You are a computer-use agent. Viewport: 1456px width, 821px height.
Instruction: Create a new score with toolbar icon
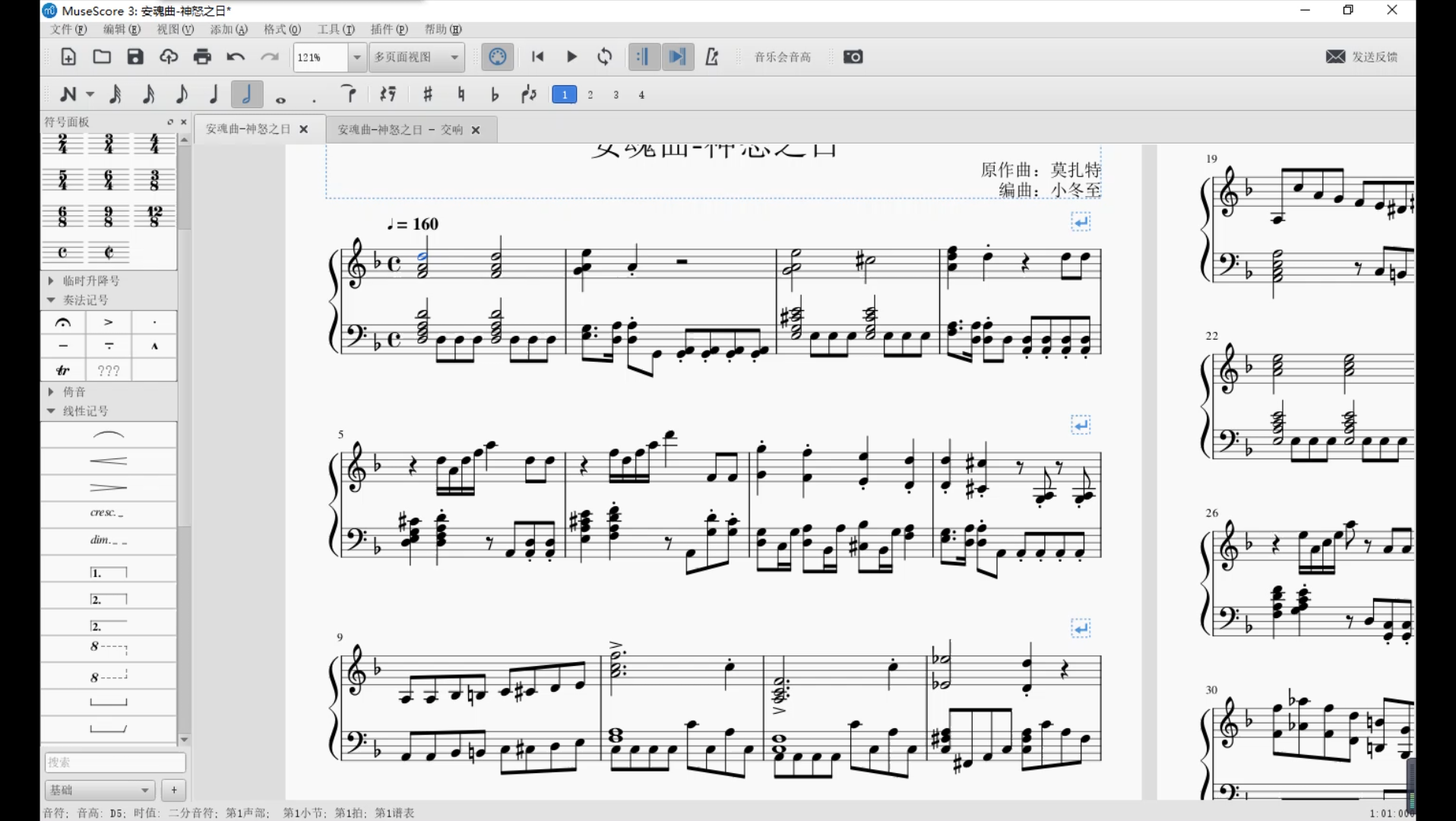68,57
